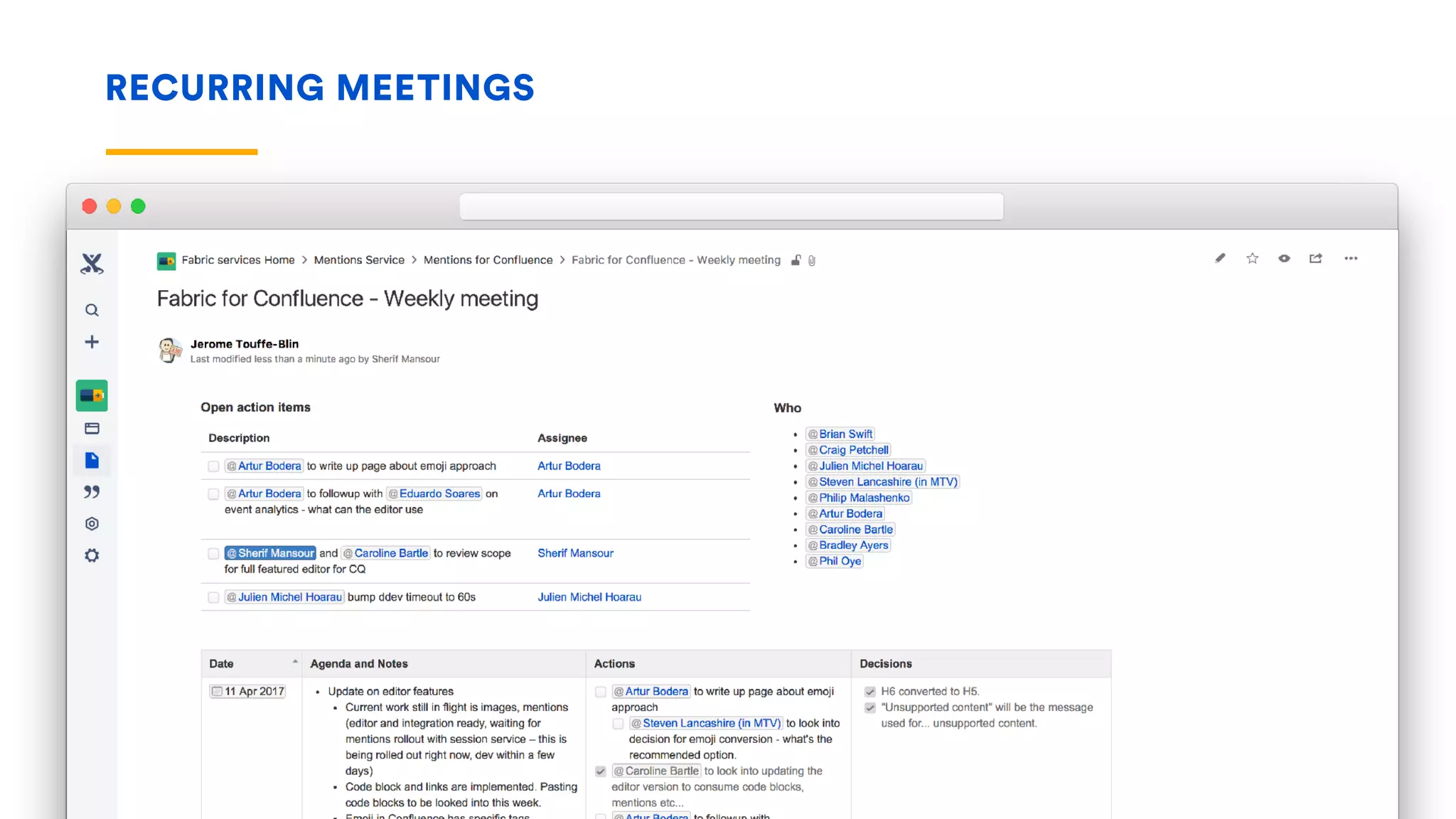
Task: Click the Description column header
Action: pyautogui.click(x=239, y=438)
